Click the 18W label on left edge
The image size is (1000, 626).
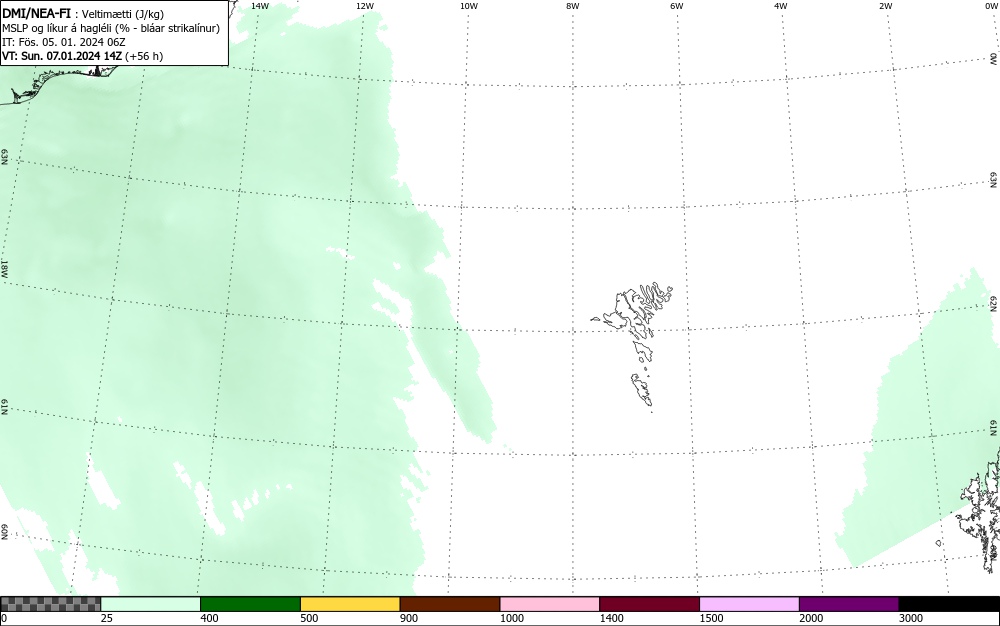pyautogui.click(x=4, y=268)
